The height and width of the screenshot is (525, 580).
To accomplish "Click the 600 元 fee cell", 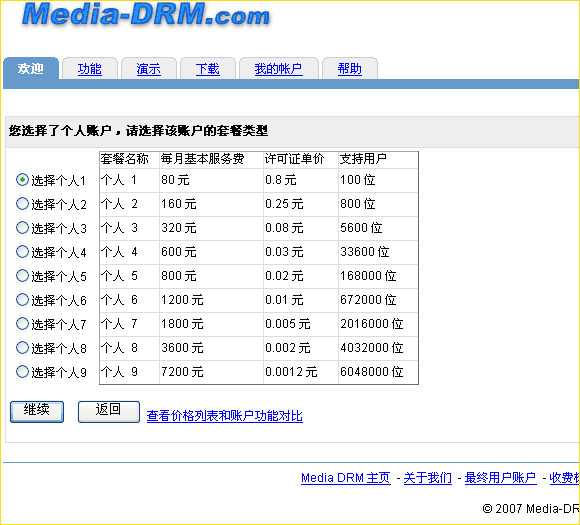I will point(211,252).
